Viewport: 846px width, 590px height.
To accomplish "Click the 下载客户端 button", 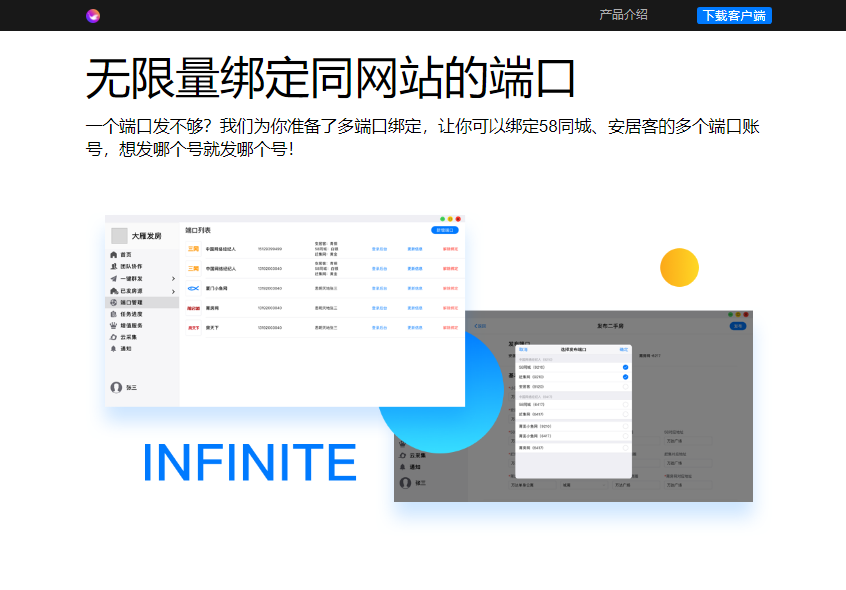I will [734, 15].
